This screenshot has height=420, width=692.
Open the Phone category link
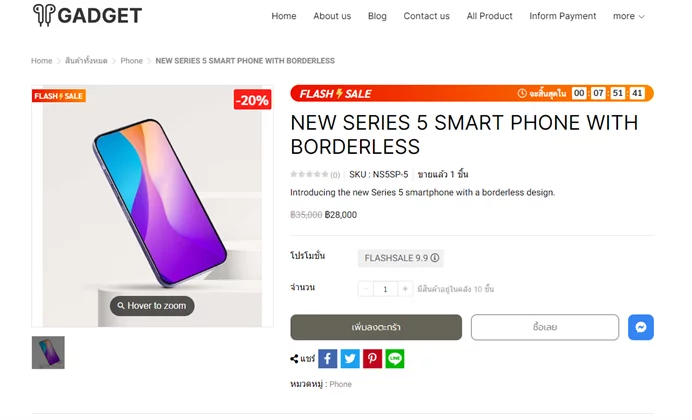pyautogui.click(x=341, y=384)
